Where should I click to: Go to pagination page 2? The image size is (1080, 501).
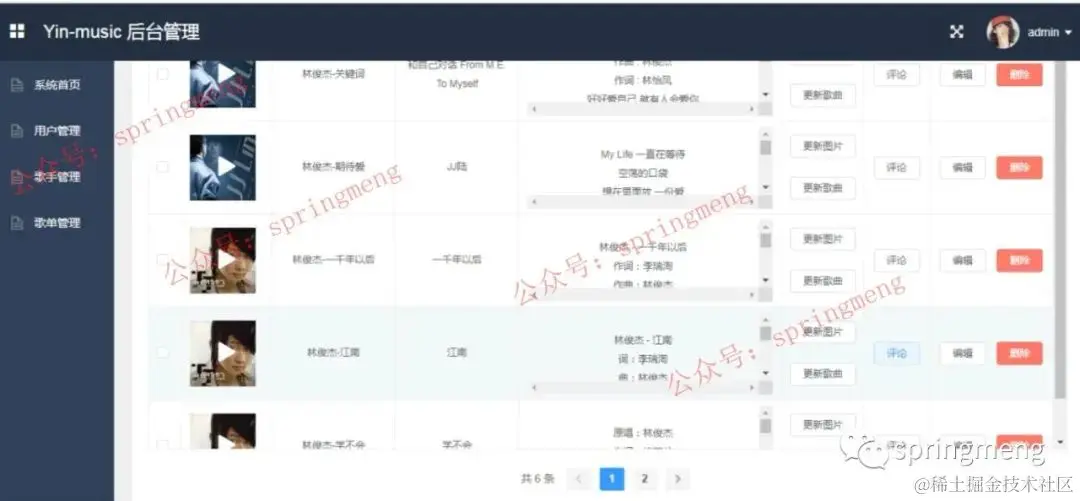[x=645, y=478]
